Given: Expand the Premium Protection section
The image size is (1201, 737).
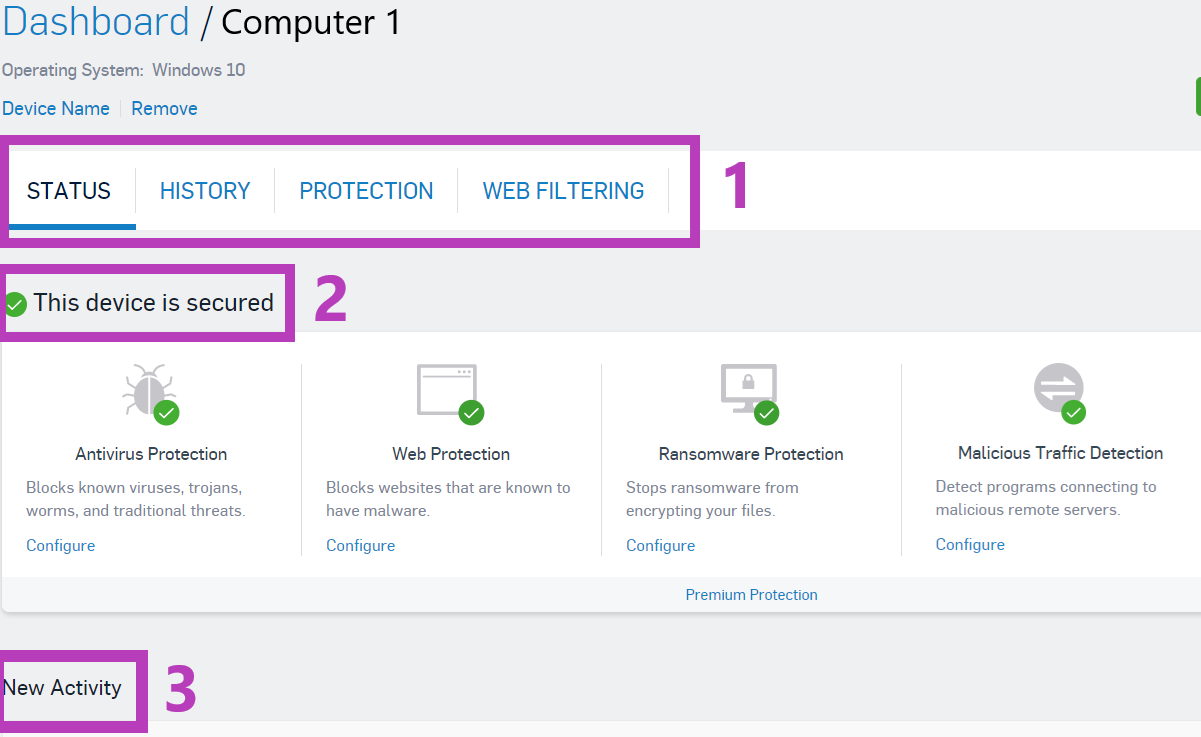Looking at the screenshot, I should coord(752,595).
